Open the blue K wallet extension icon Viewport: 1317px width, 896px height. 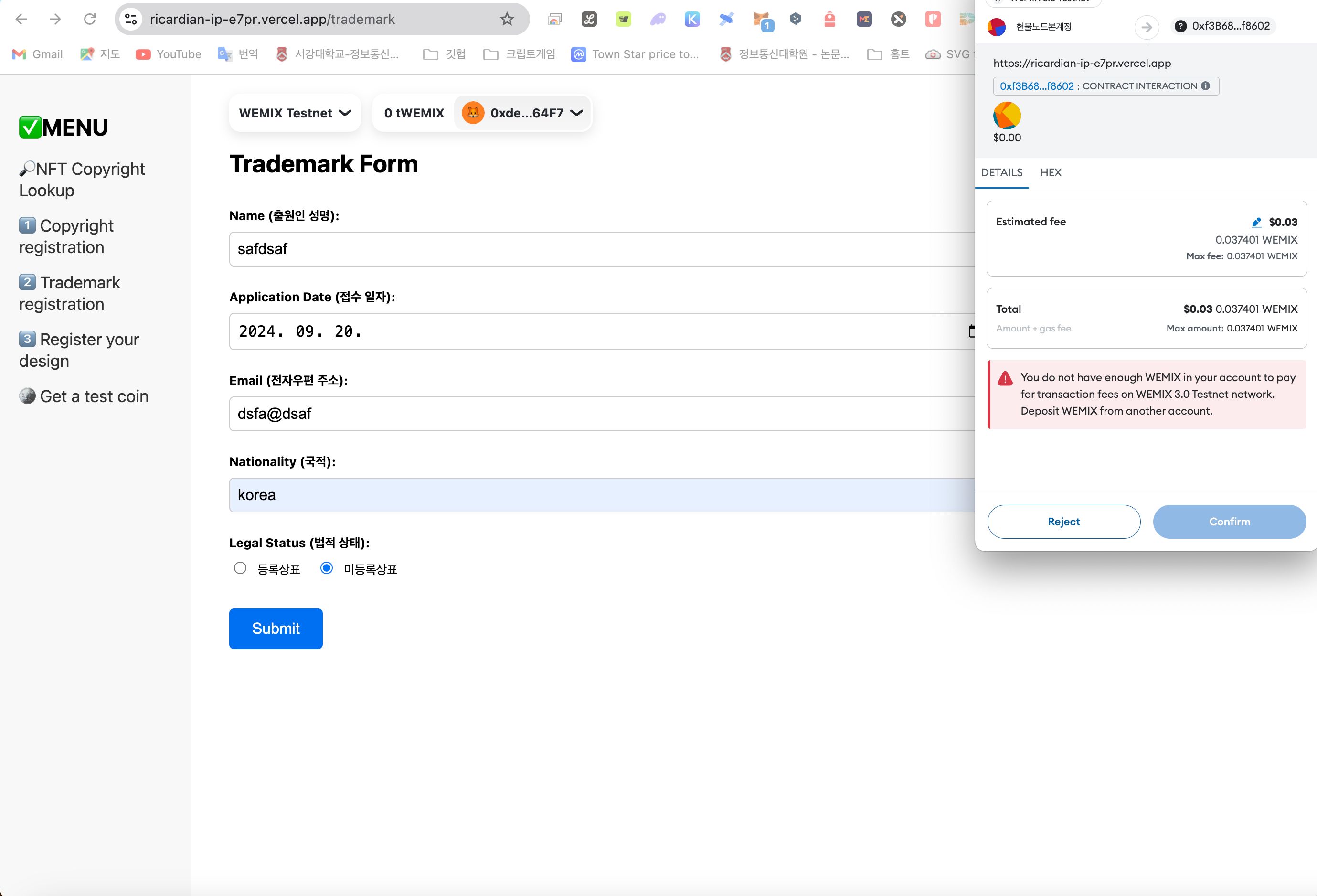[x=692, y=20]
